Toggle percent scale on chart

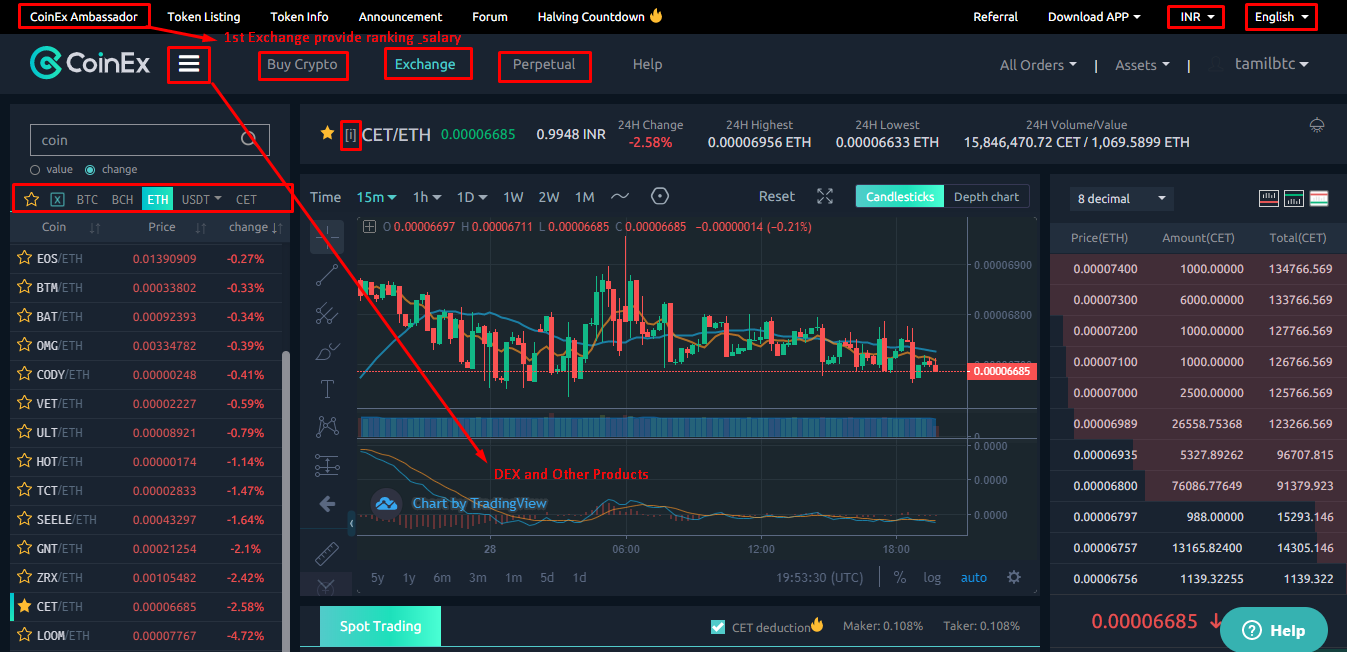click(900, 577)
